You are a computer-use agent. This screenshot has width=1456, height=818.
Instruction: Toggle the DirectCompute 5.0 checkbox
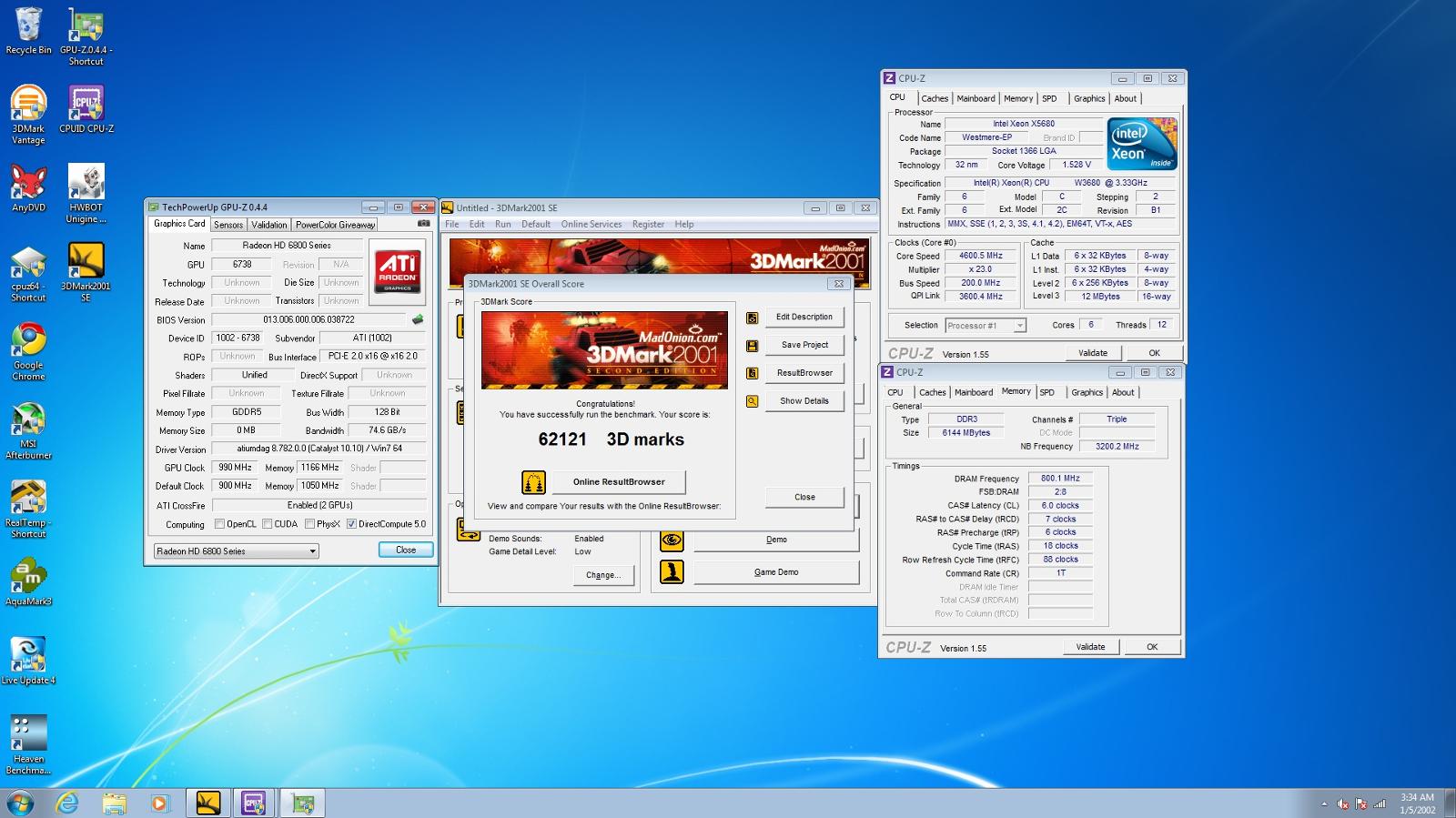click(x=351, y=524)
